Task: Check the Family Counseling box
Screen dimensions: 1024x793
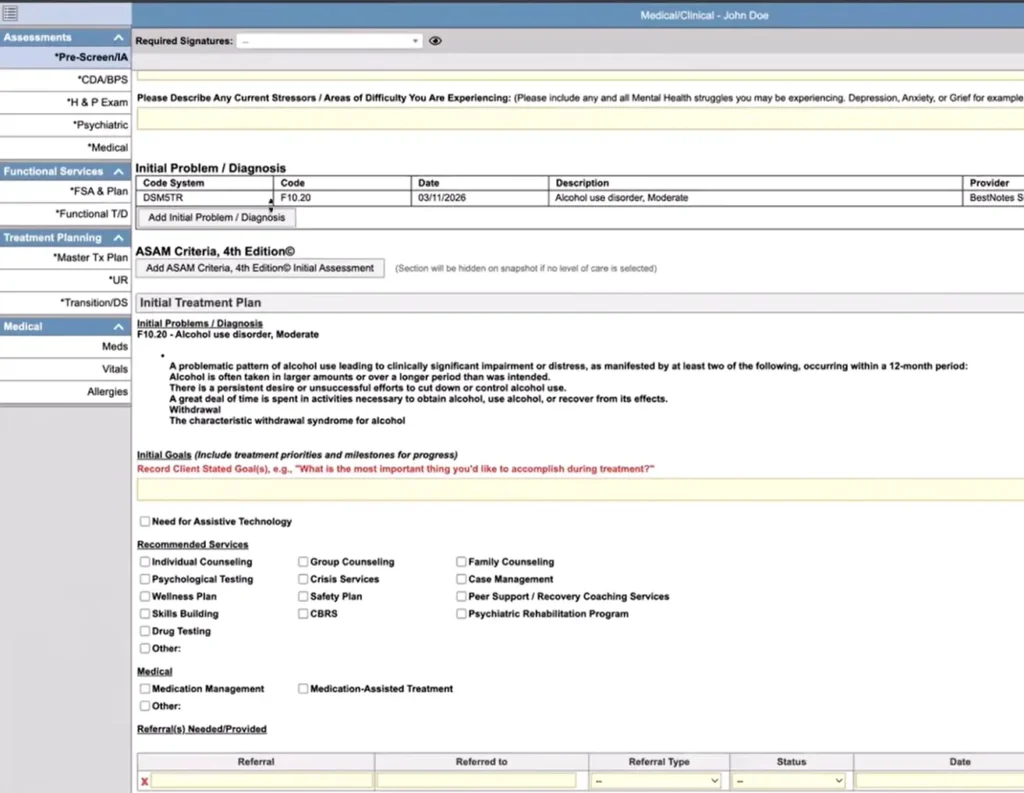Action: [461, 562]
